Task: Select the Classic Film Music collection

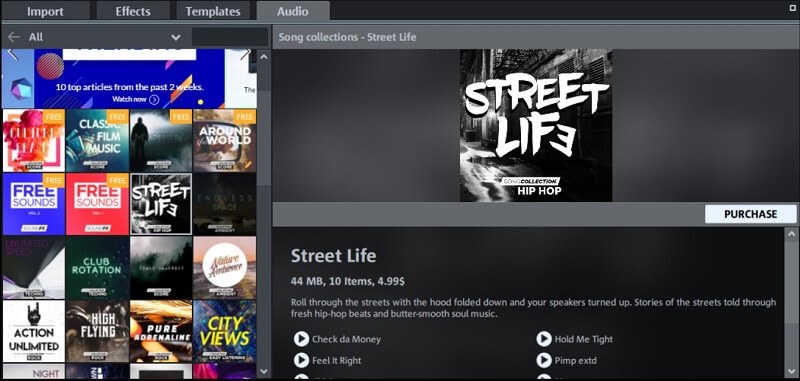Action: [x=97, y=140]
